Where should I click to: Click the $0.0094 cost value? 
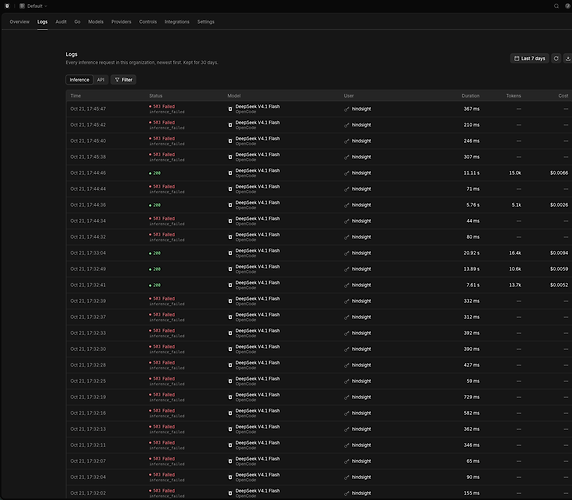point(559,253)
